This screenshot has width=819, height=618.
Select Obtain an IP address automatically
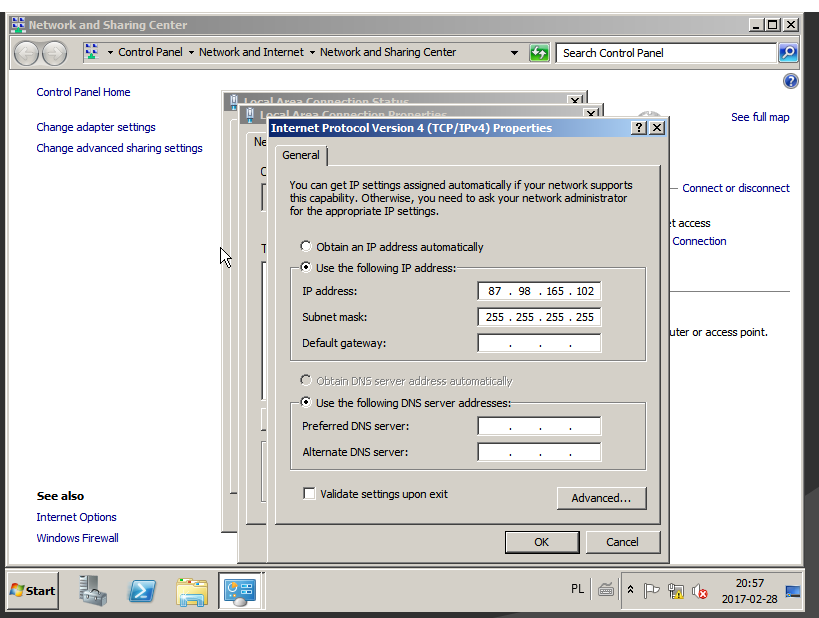click(307, 247)
